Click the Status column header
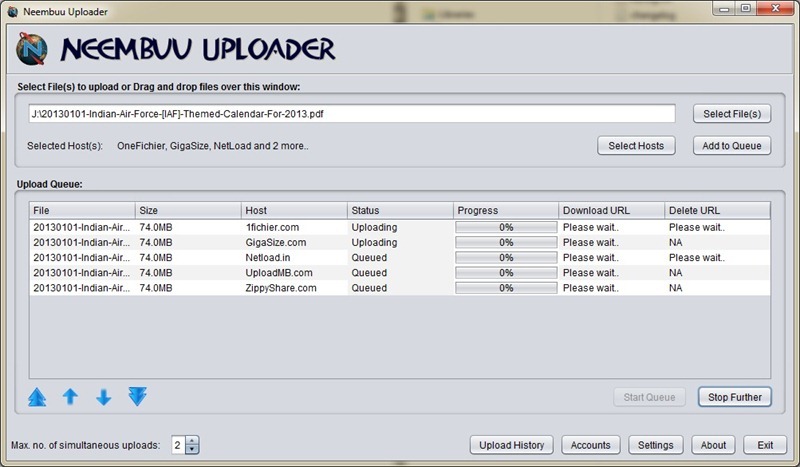The image size is (800, 467). [x=401, y=210]
